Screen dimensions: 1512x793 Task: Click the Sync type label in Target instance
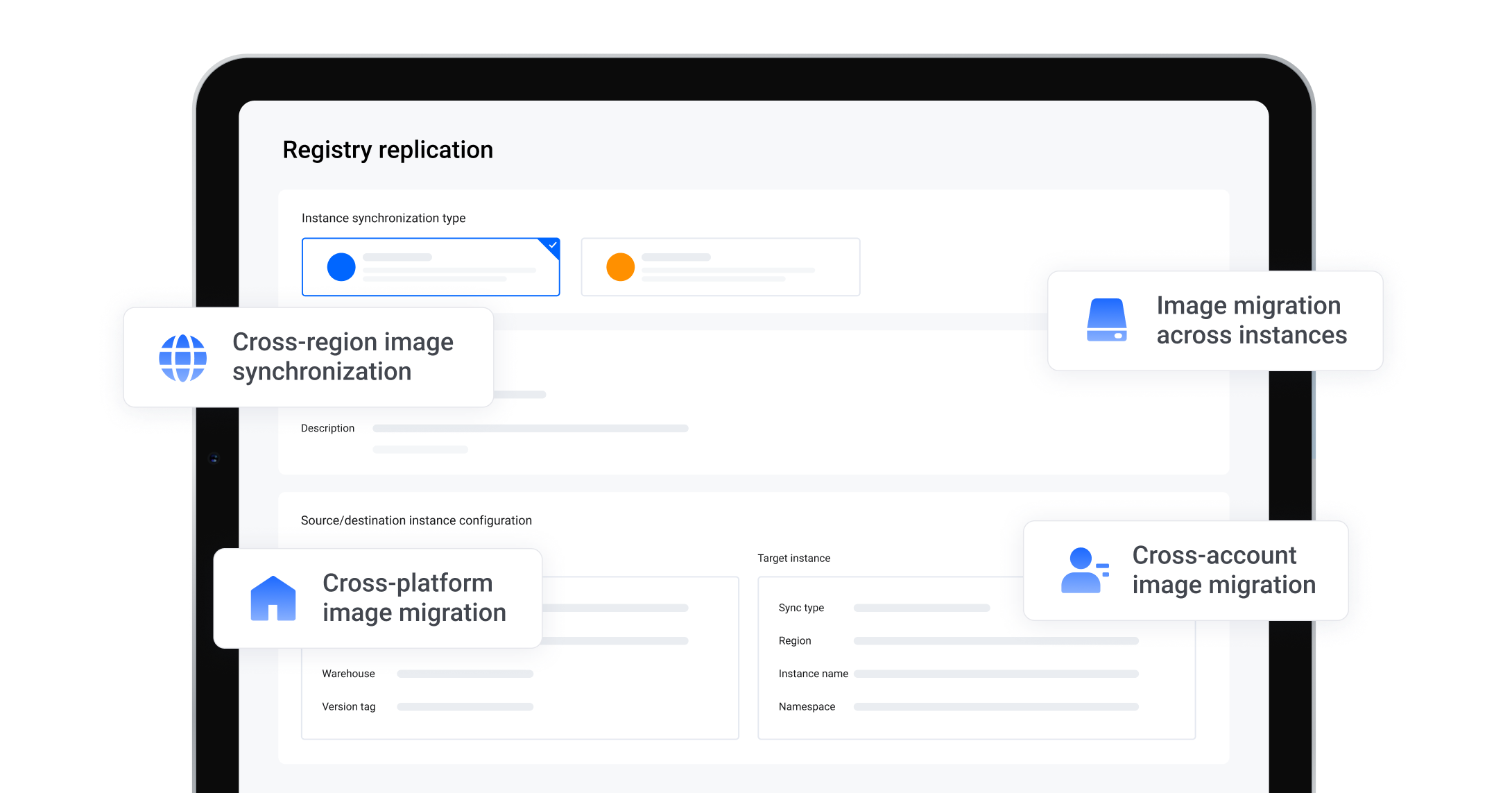tap(801, 608)
